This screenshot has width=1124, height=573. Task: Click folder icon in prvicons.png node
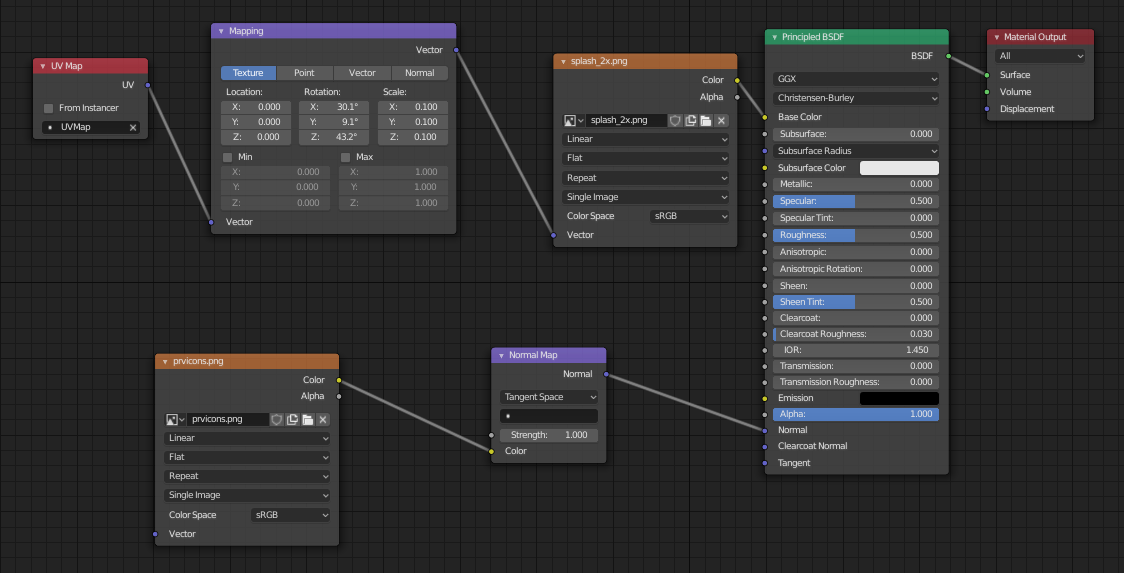pyautogui.click(x=308, y=420)
